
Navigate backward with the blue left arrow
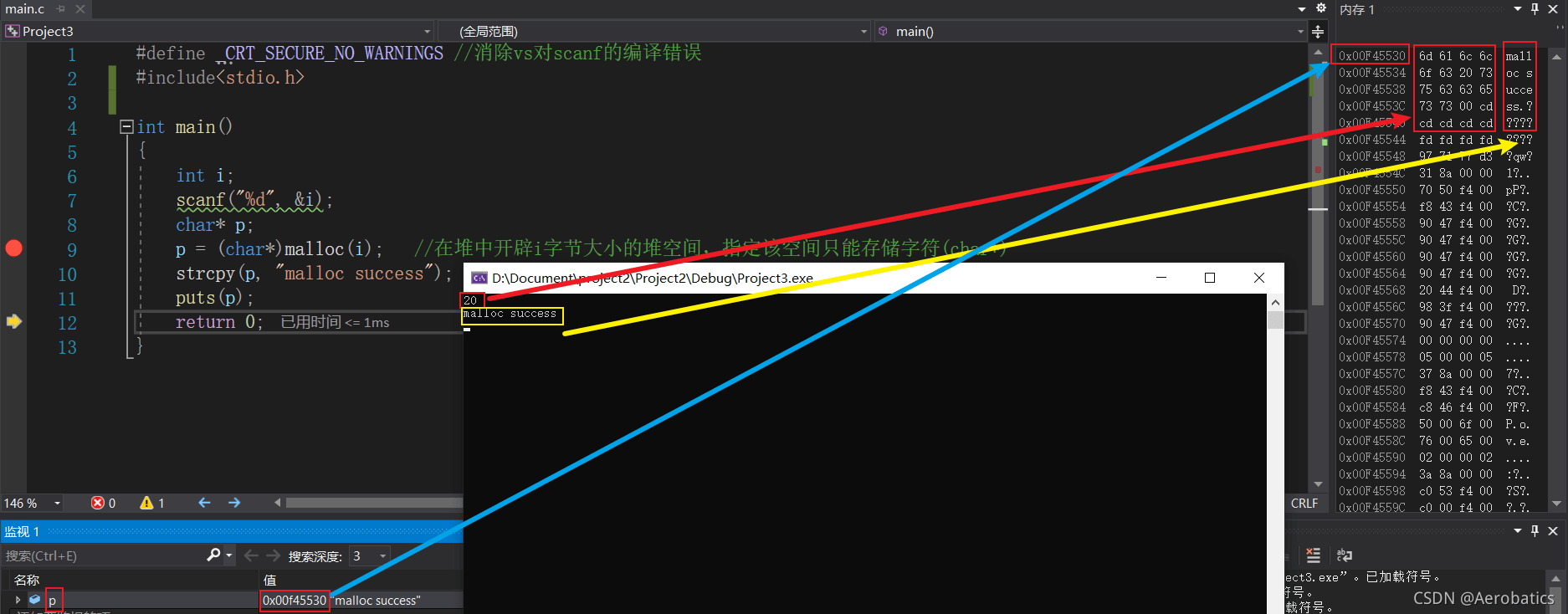(204, 503)
